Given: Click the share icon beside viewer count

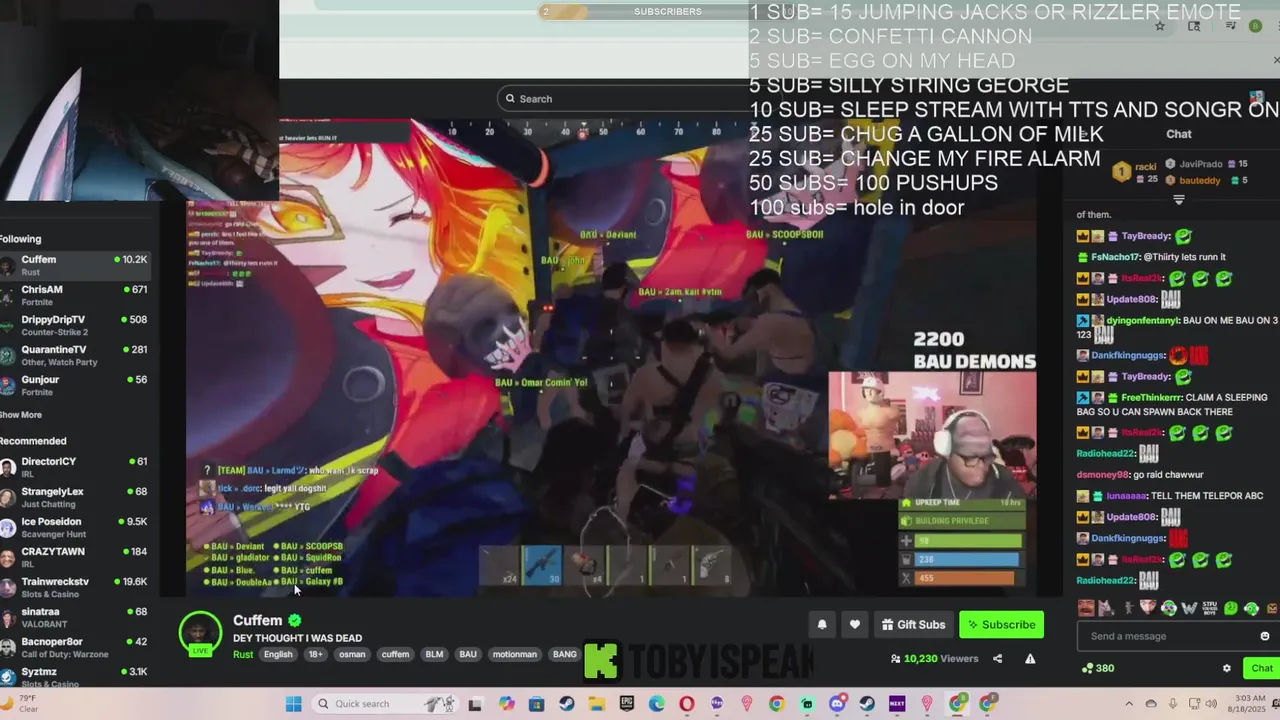Looking at the screenshot, I should 997,658.
